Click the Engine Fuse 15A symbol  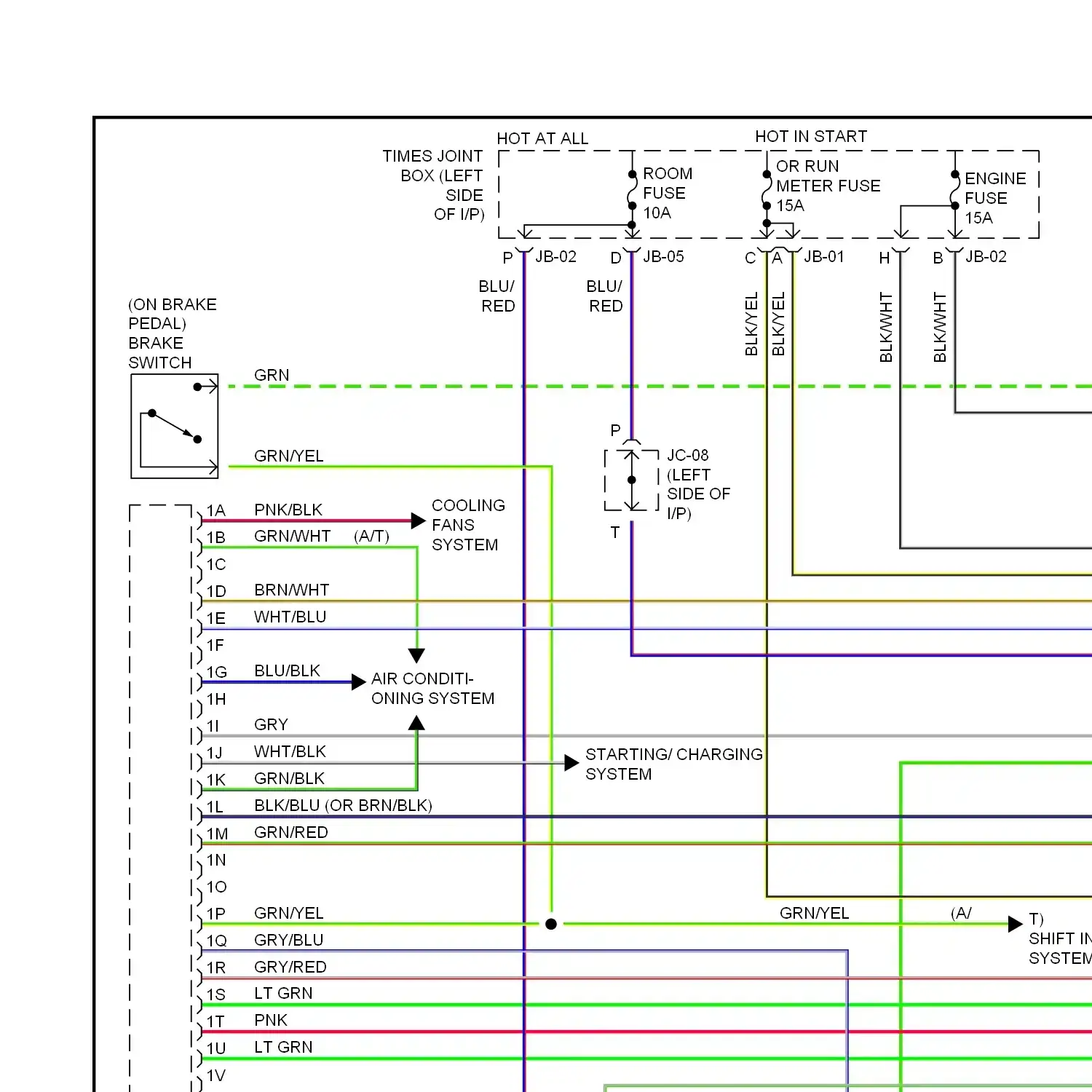(955, 190)
